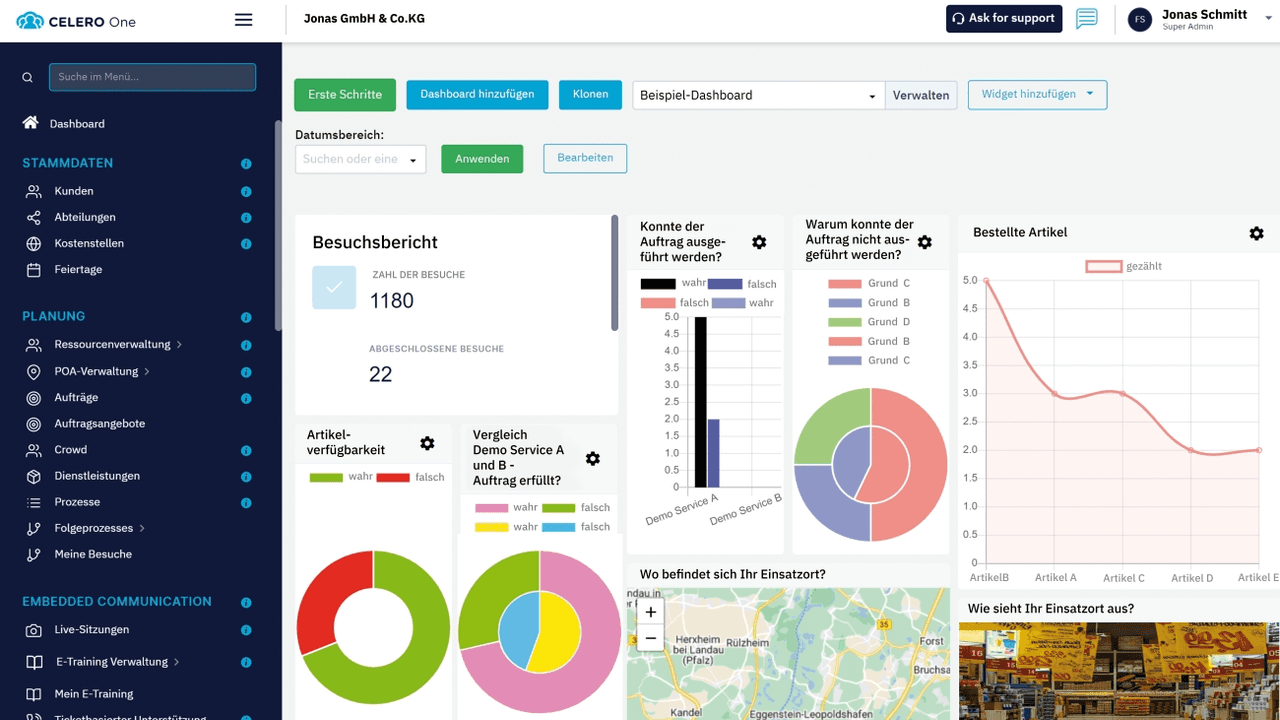Open Abteilungen menu item
The width and height of the screenshot is (1280, 720).
point(85,217)
